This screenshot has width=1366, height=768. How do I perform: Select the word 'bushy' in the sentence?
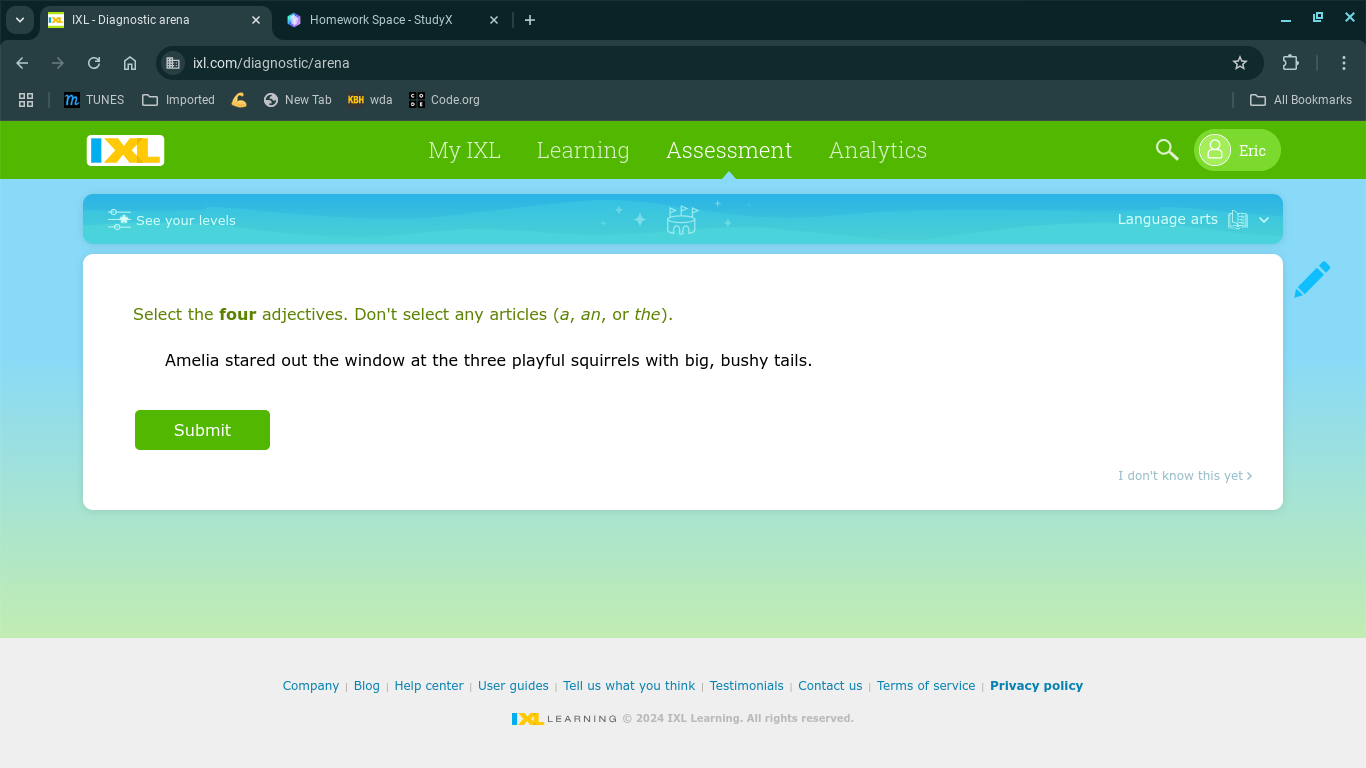pos(745,361)
